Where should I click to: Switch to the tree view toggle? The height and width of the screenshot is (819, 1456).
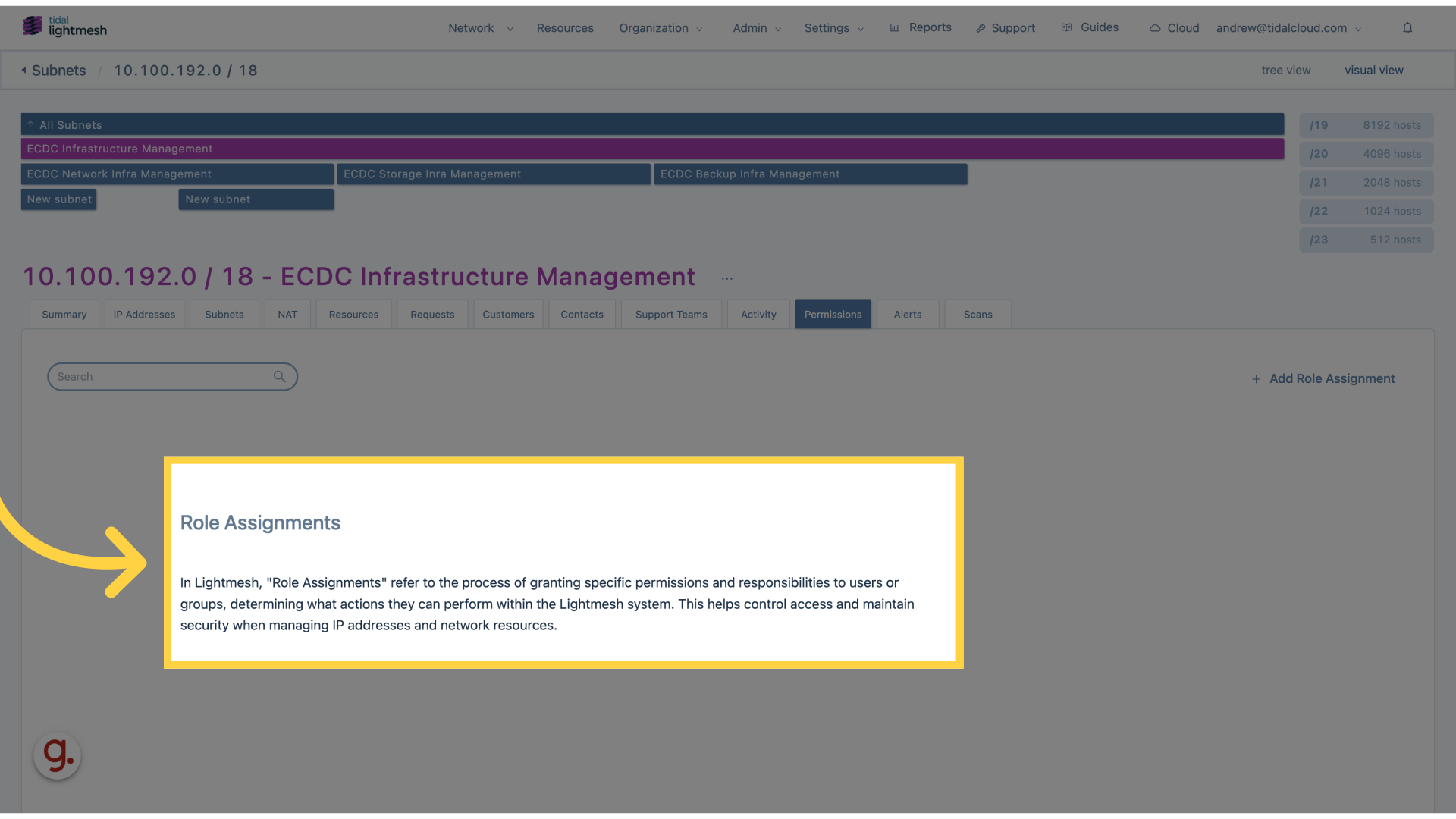tap(1286, 69)
